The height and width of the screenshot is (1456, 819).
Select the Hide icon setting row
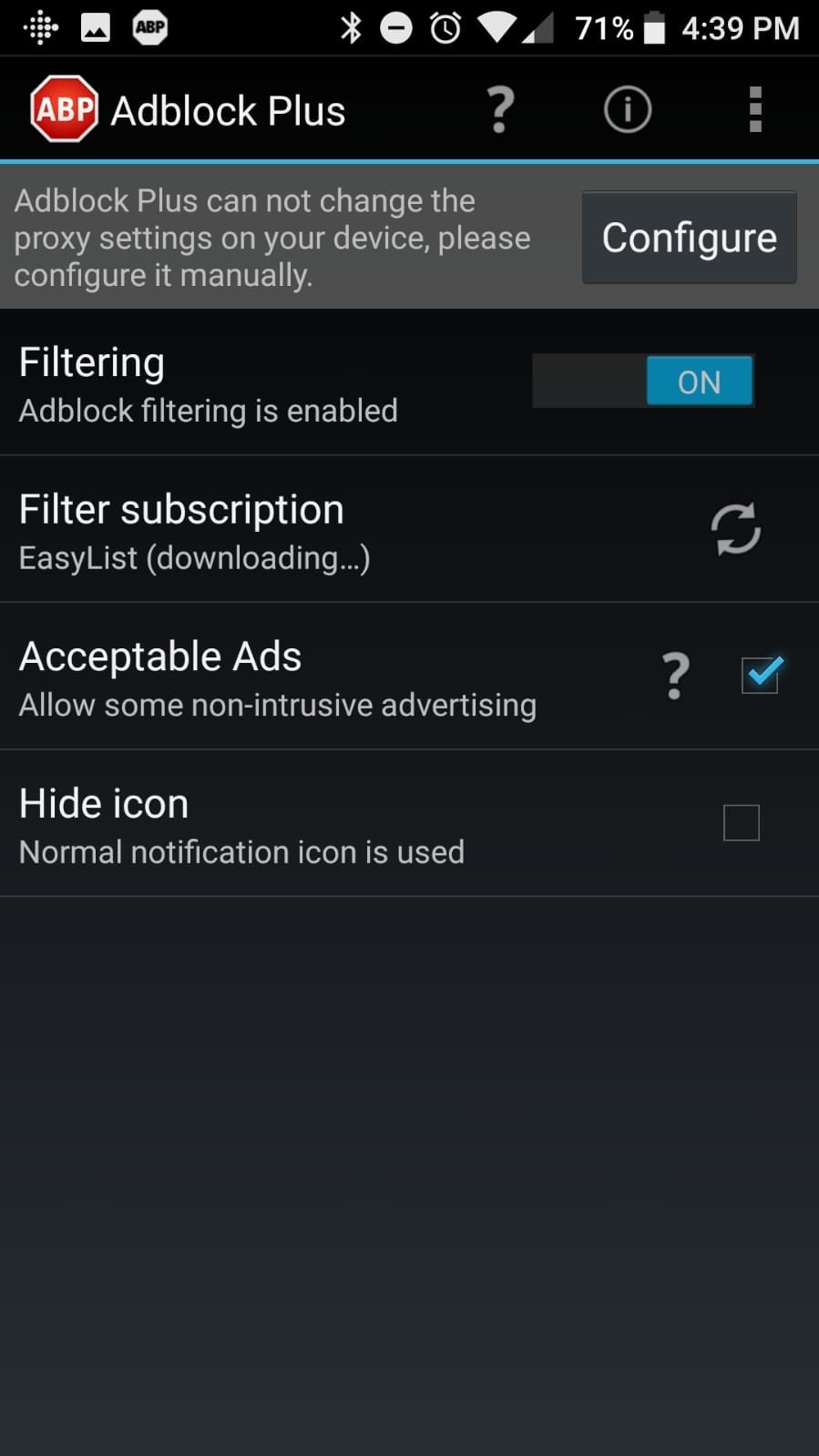[x=409, y=824]
